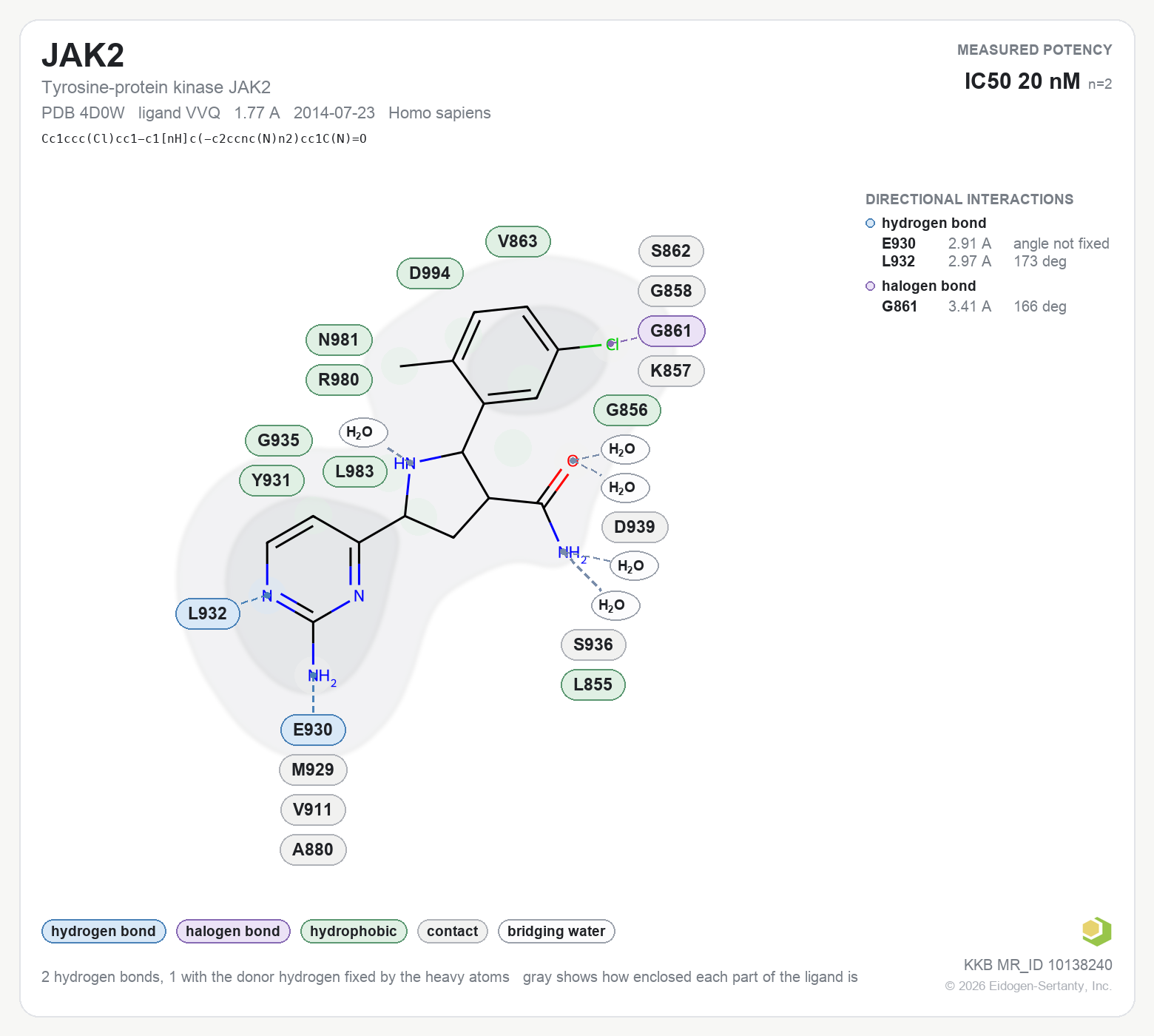The image size is (1154, 1036).
Task: Click the KKB MR_ID 10138240 text
Action: (x=1038, y=965)
